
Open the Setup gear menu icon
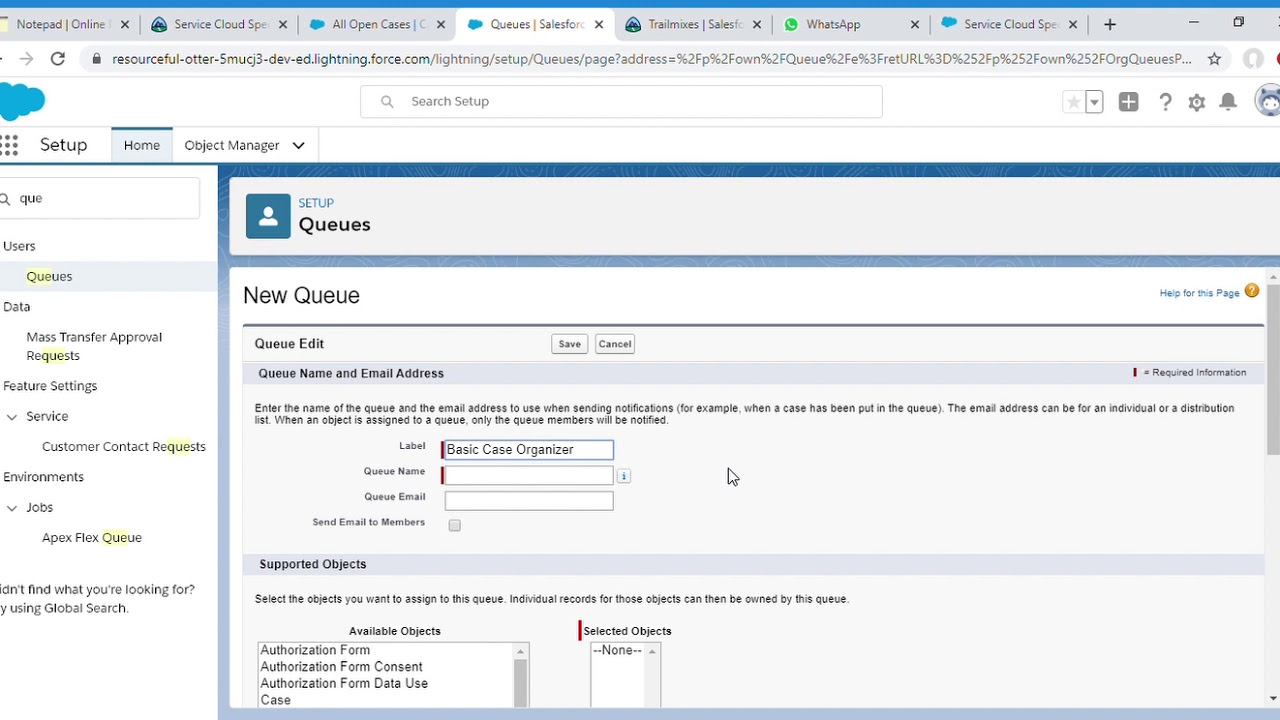pyautogui.click(x=1197, y=102)
